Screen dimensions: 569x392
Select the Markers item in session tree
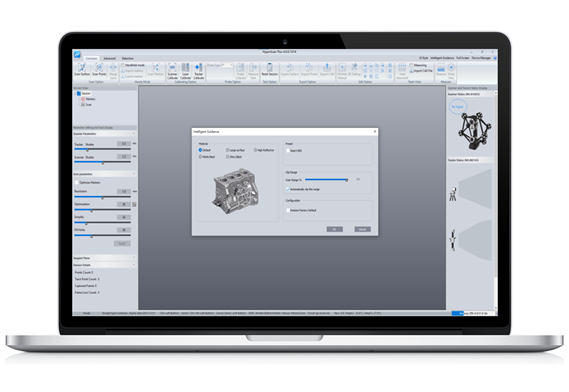click(x=90, y=99)
